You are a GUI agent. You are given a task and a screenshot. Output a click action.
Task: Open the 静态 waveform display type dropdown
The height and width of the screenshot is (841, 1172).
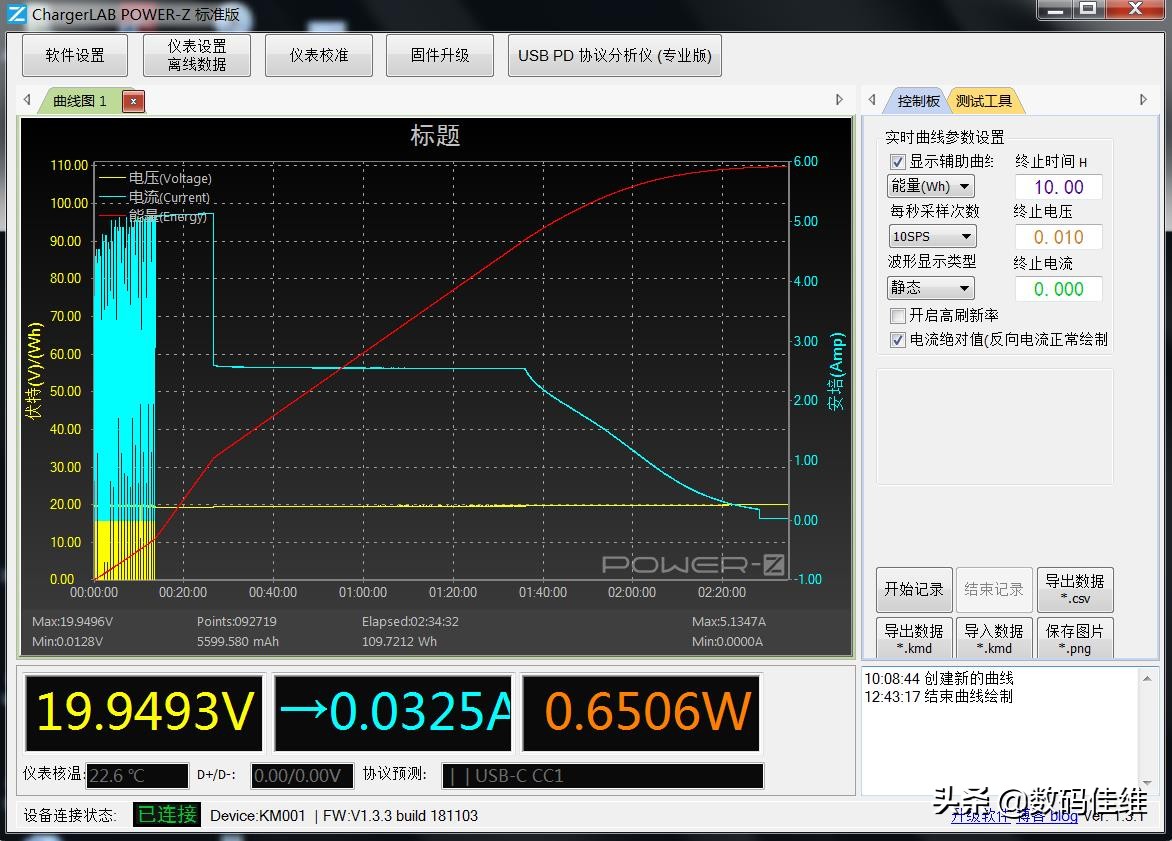930,287
